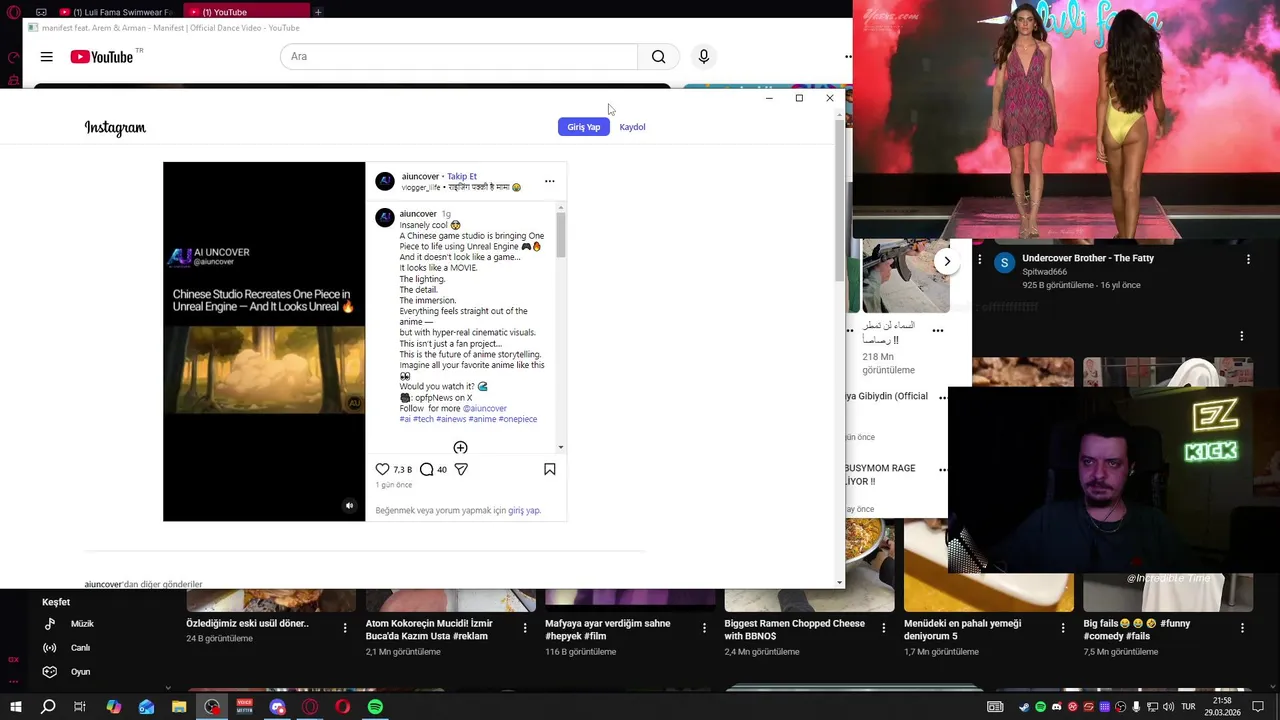Click the 'Giriş Yap' login button

(583, 127)
